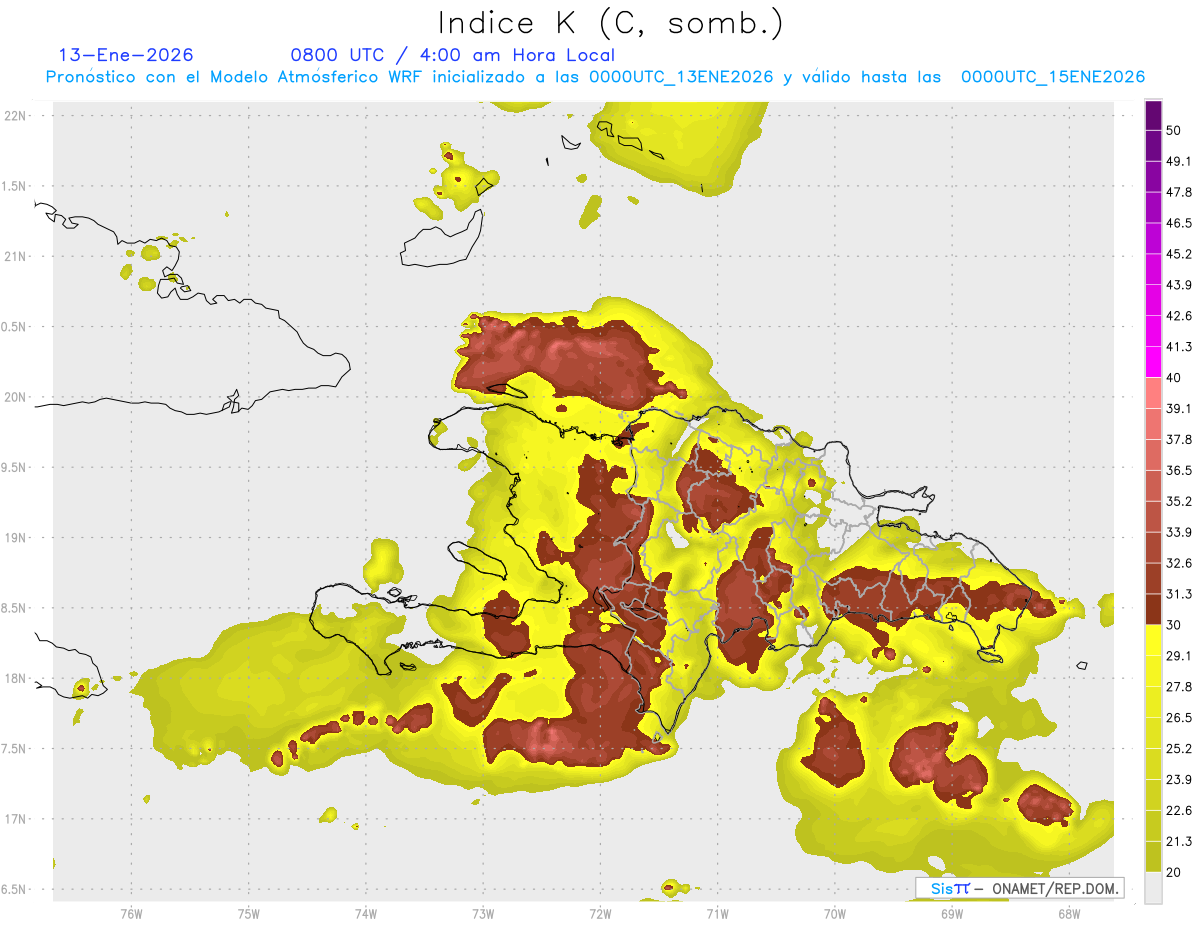This screenshot has height=927, width=1200.
Task: Click the latitude label "6.5N"
Action: click(13, 889)
